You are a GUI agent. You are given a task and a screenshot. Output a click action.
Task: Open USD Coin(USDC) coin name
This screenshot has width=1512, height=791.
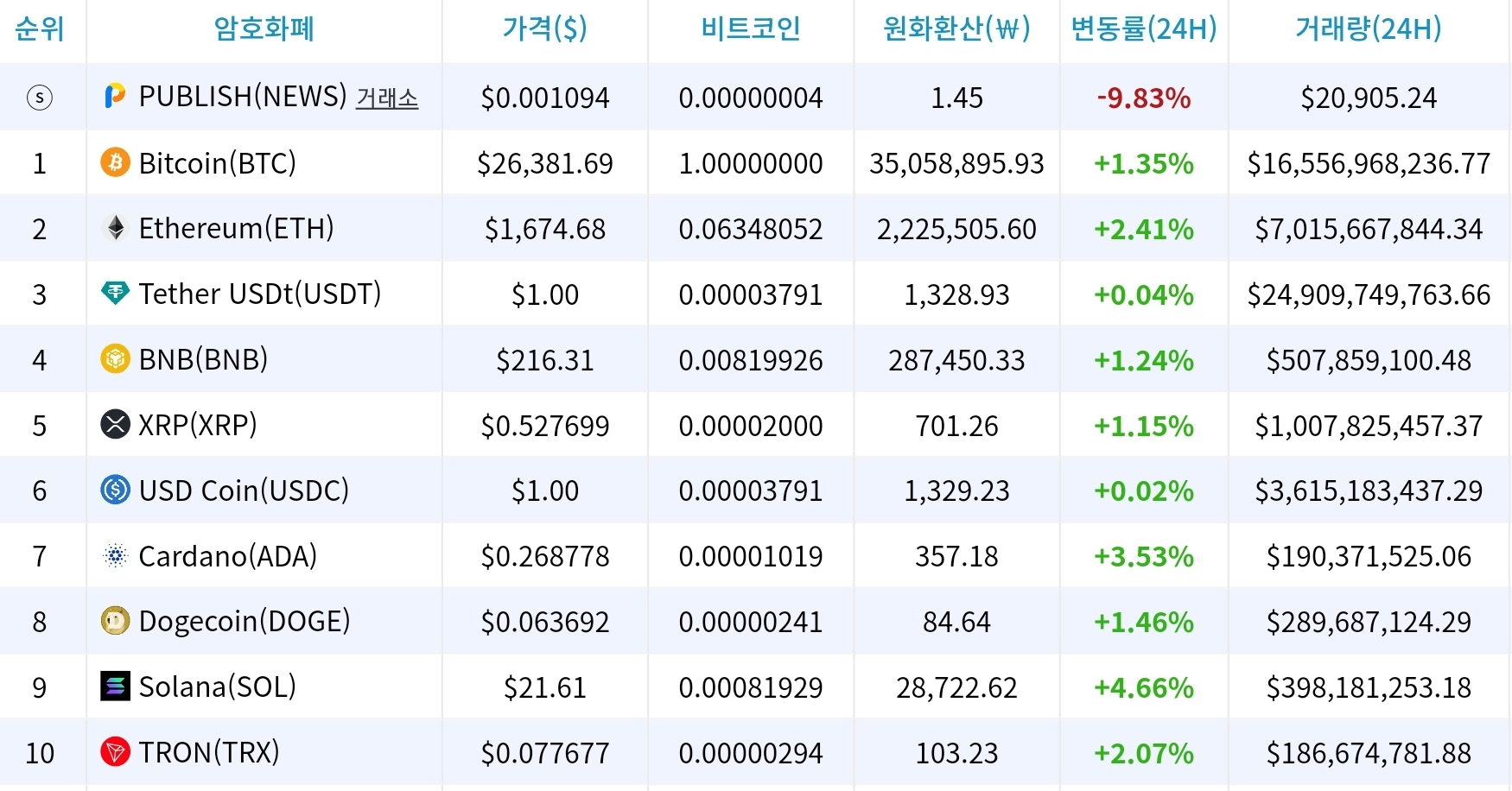tap(244, 490)
